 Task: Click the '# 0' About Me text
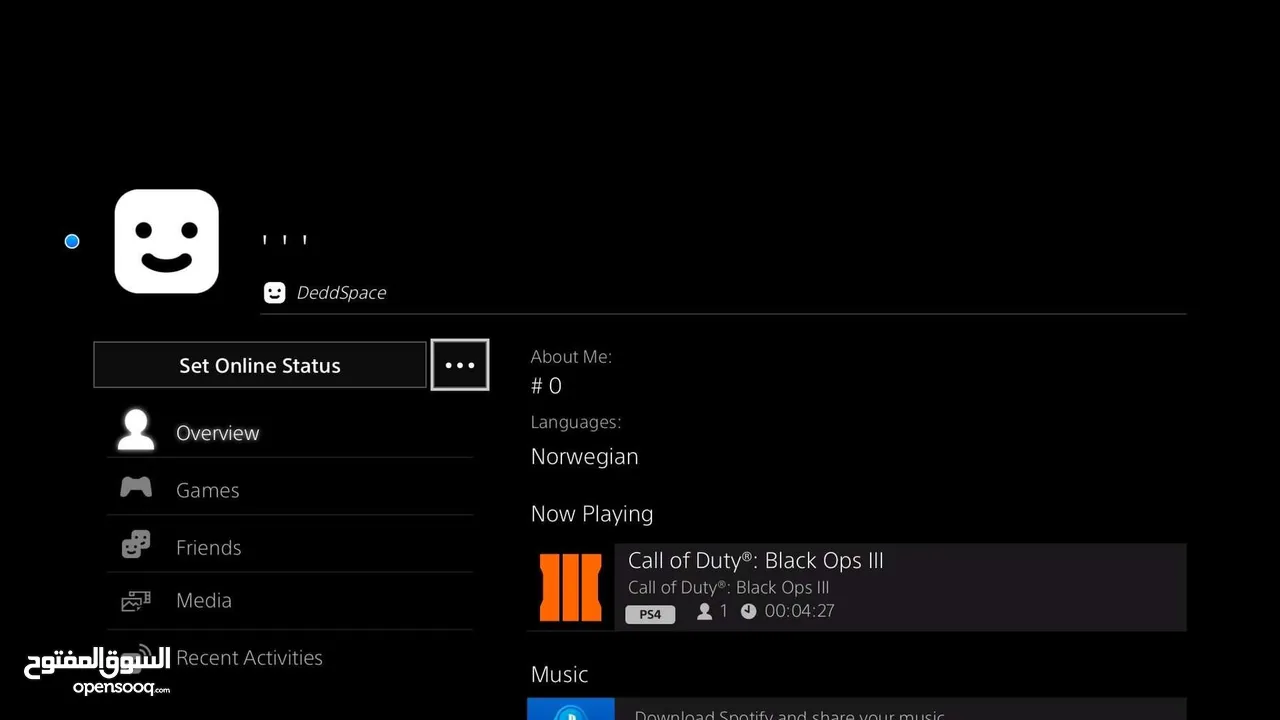546,386
